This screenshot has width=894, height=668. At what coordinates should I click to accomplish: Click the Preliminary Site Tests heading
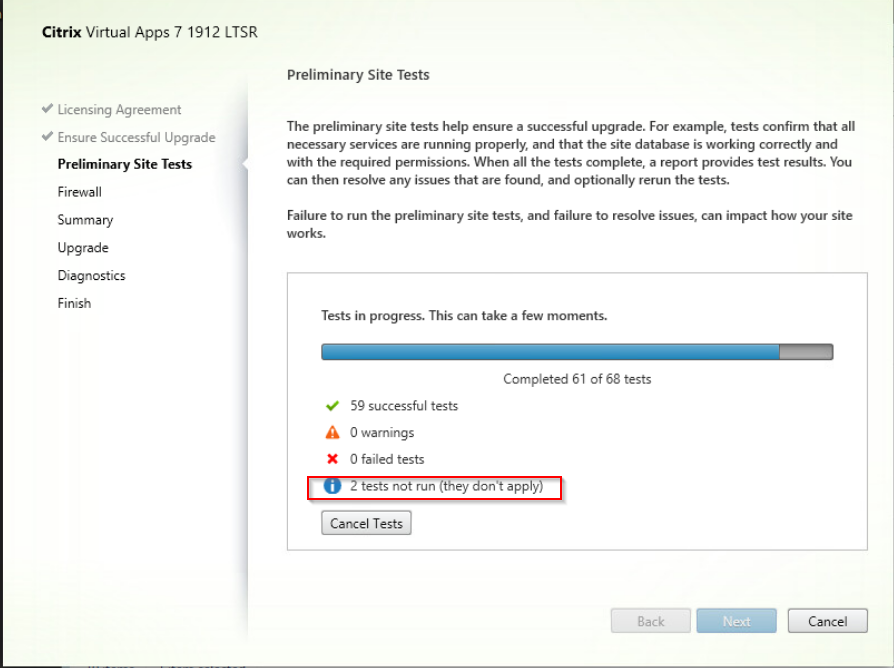pyautogui.click(x=358, y=75)
